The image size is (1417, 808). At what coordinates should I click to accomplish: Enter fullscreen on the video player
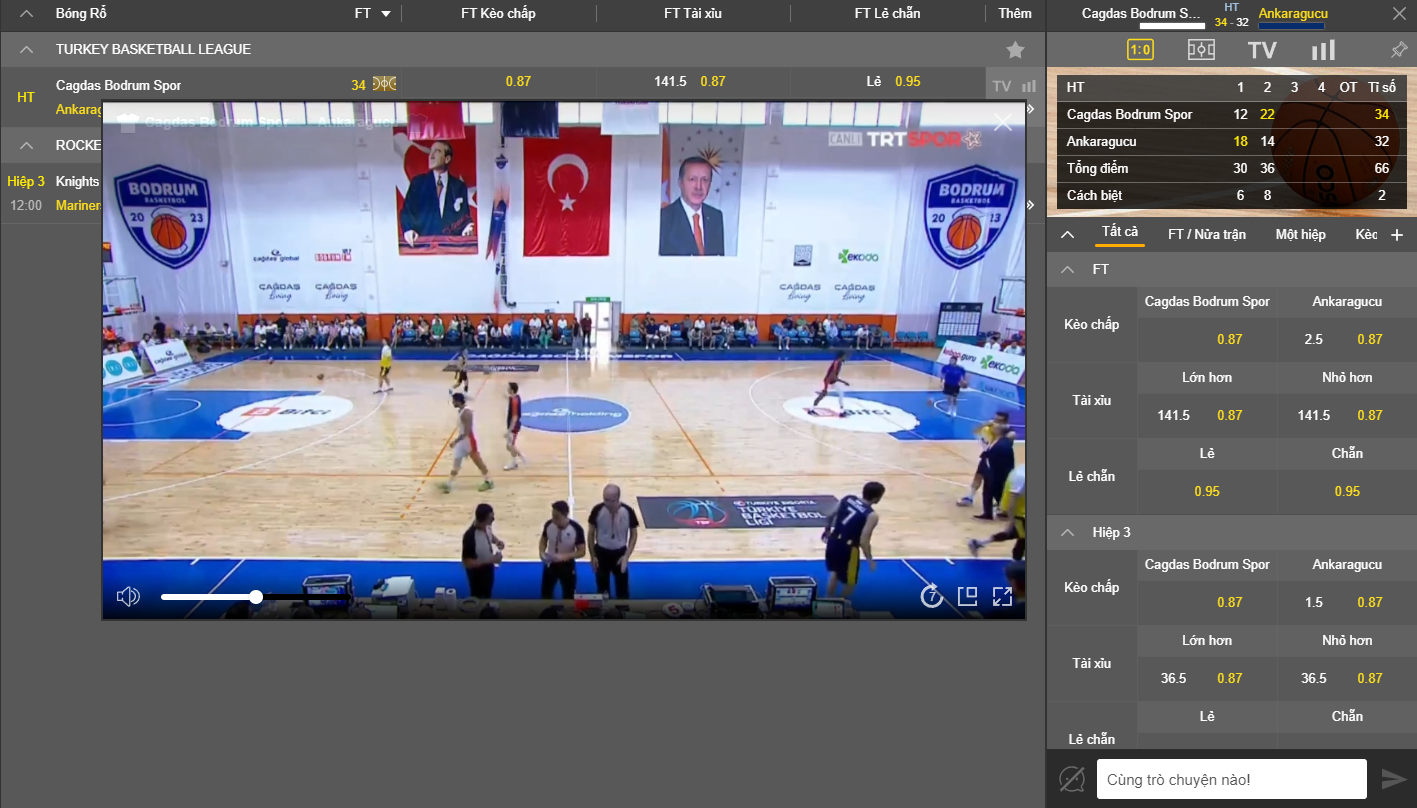point(1002,597)
